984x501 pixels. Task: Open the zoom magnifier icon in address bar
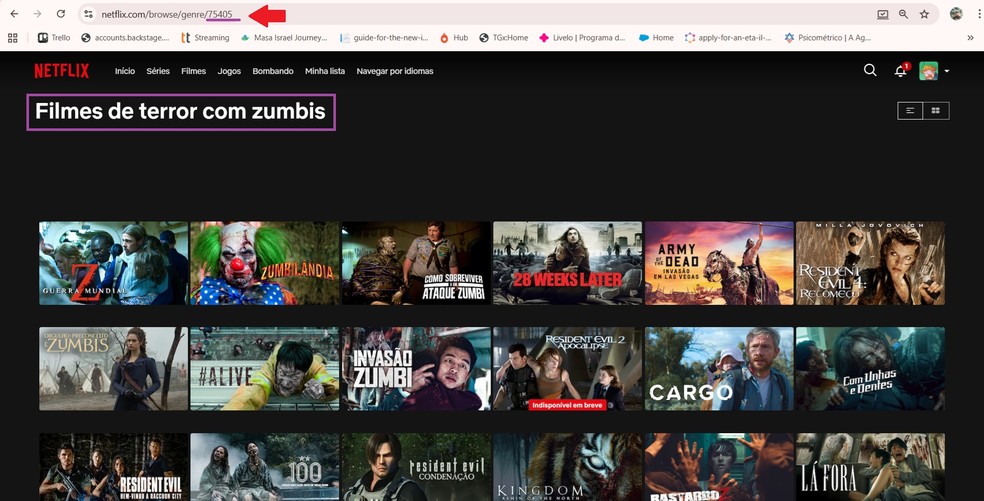tap(904, 14)
